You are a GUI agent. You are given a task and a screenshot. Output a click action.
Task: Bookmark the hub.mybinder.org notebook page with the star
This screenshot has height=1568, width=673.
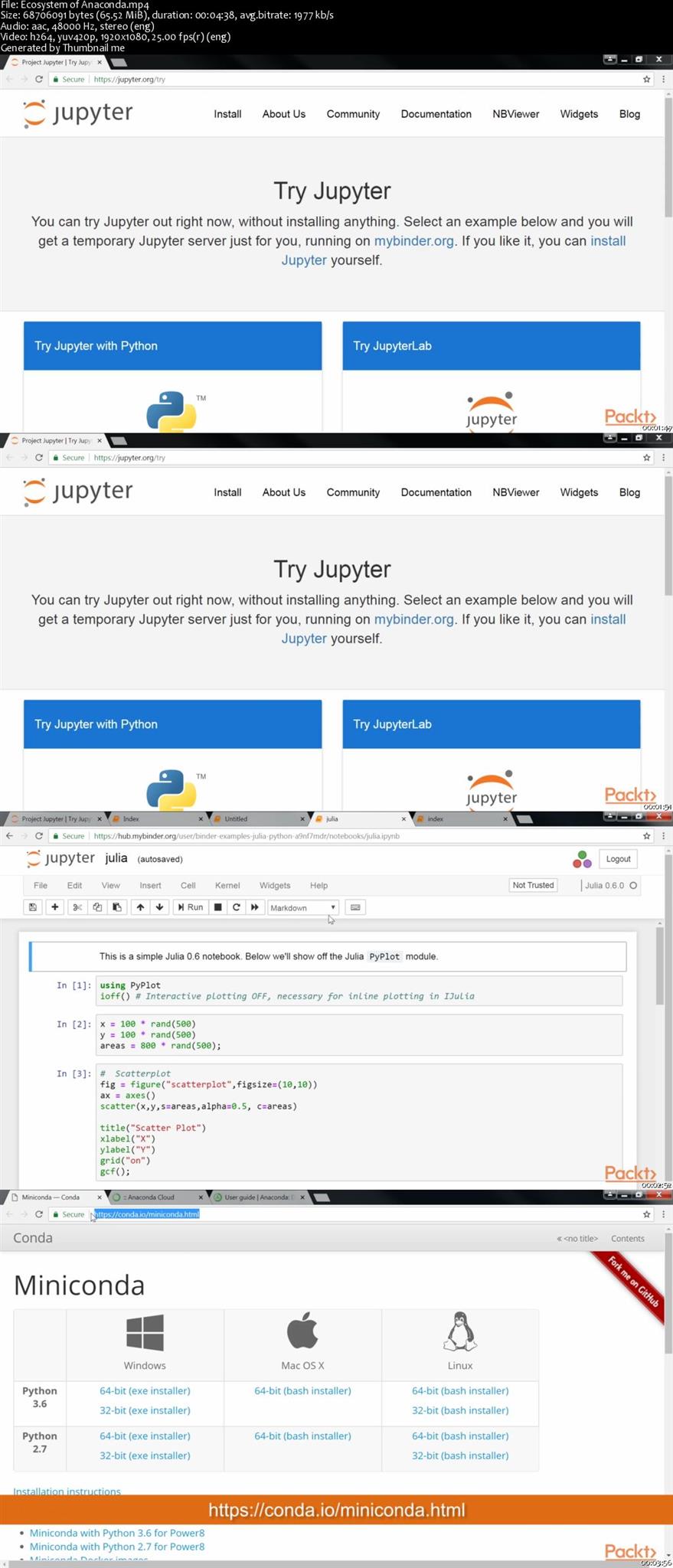pyautogui.click(x=646, y=836)
